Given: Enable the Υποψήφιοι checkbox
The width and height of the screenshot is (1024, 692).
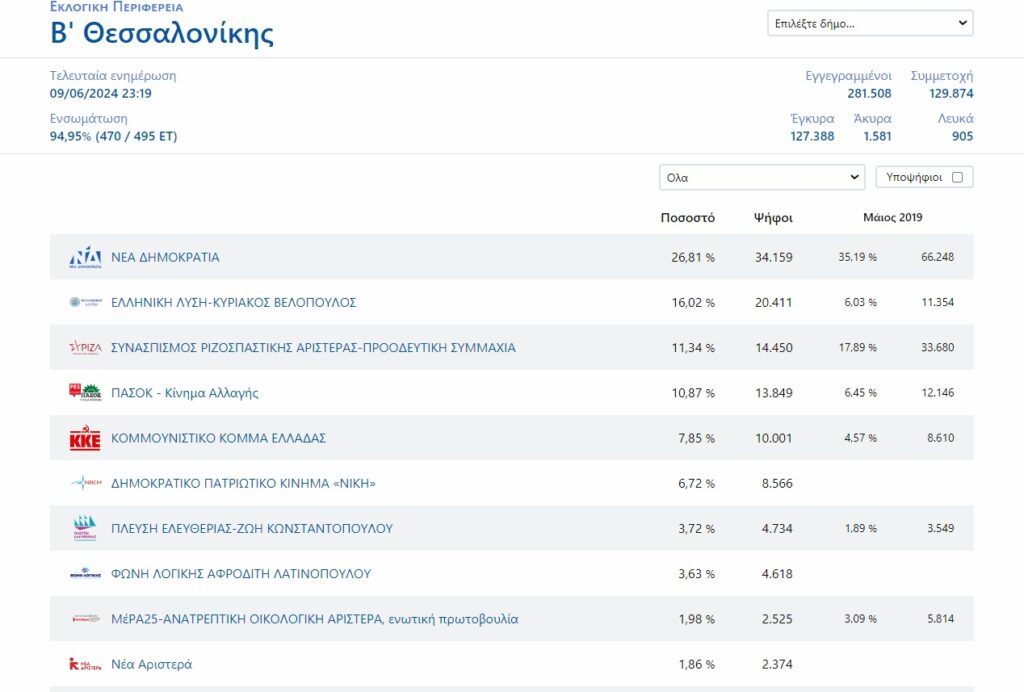Looking at the screenshot, I should click(x=957, y=178).
